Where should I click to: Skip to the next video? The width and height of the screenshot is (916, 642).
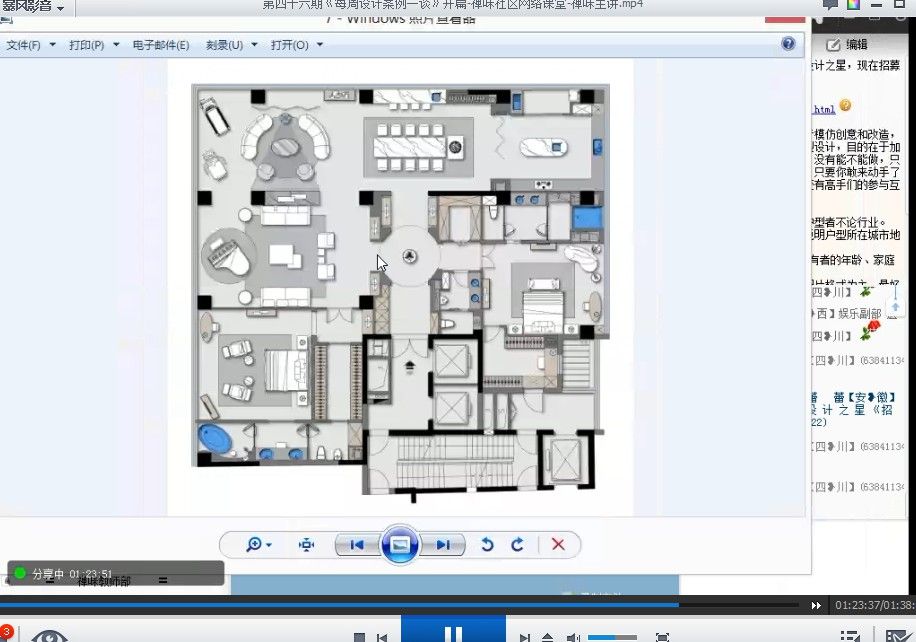tap(525, 637)
